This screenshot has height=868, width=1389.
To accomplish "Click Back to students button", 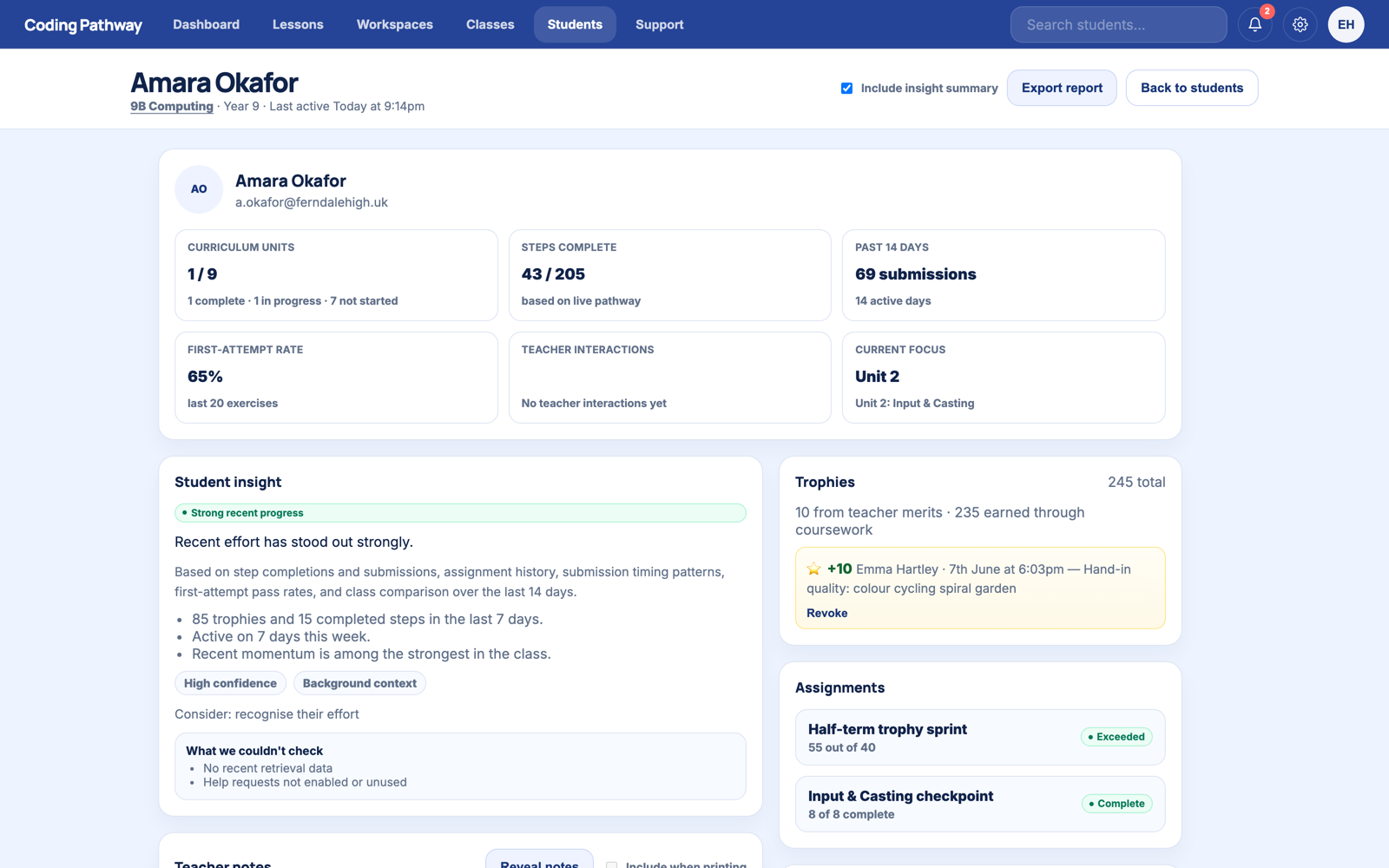I will 1192,88.
